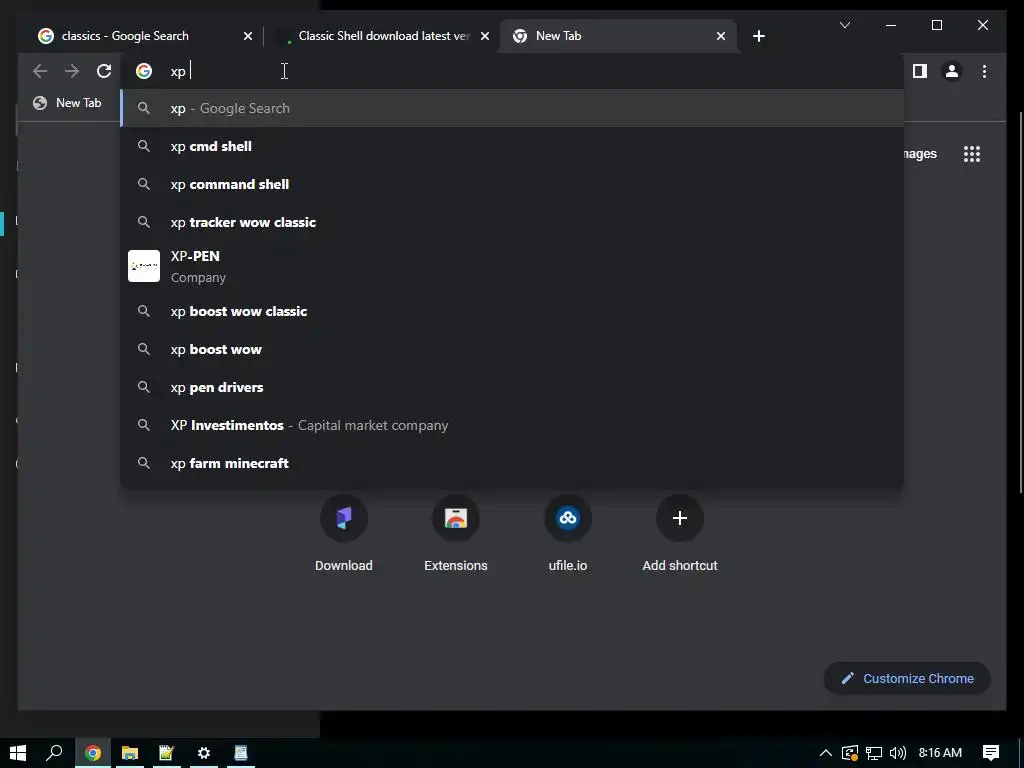Screen dimensions: 1024x768
Task: Go back using the back arrow
Action: [x=40, y=71]
